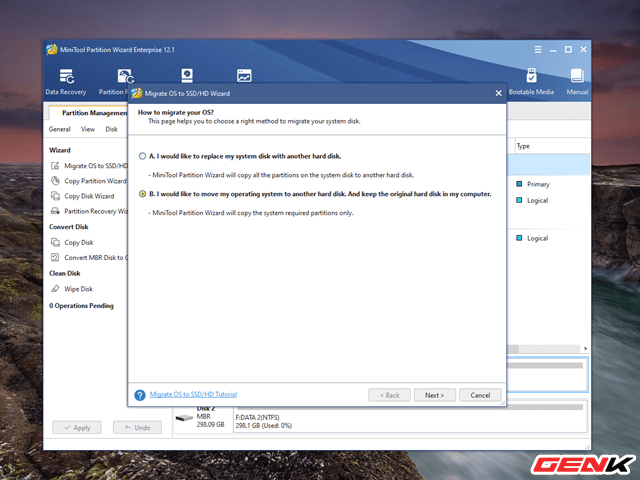Open Partition Recovery Wizard in sidebar
This screenshot has height=480, width=640.
click(89, 211)
